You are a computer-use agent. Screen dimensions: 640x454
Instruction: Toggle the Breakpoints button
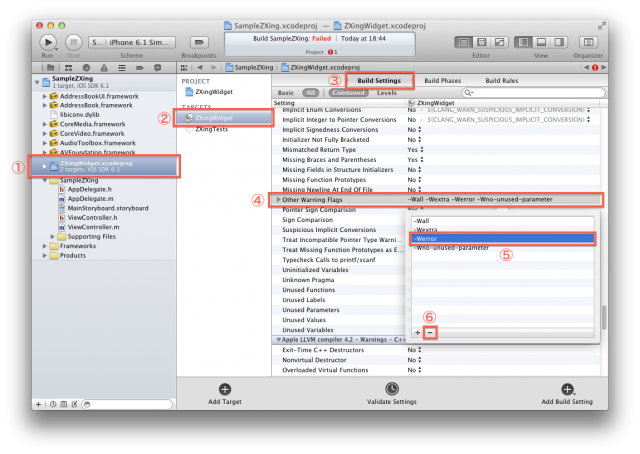199,42
